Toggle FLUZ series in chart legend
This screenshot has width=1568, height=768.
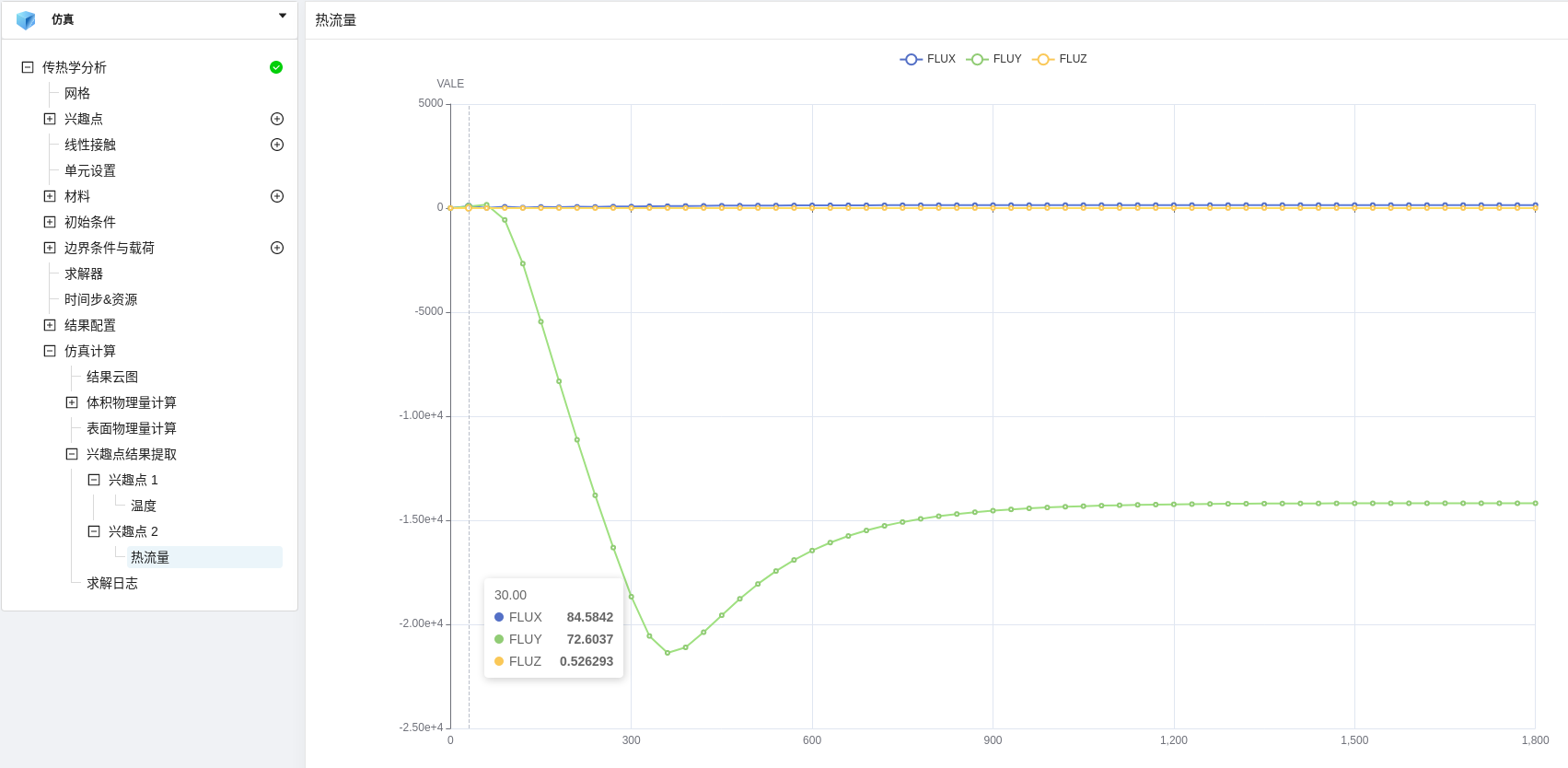tap(1060, 59)
